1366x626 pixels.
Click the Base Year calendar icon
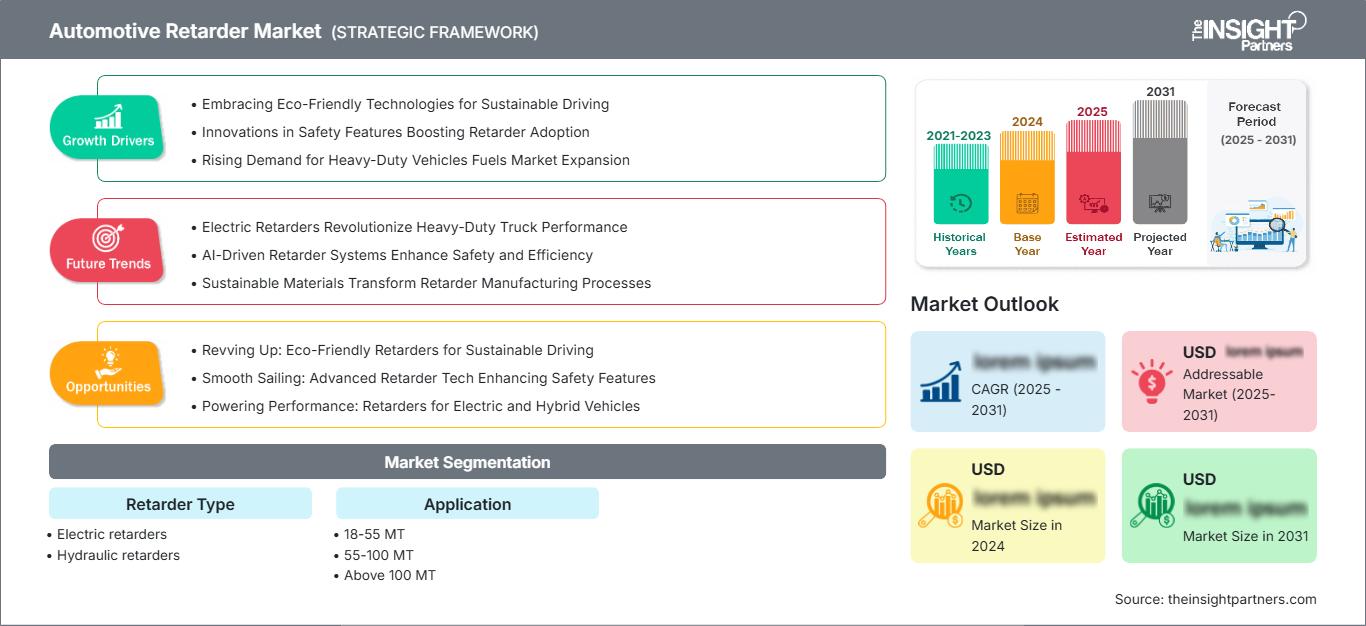tap(1027, 204)
